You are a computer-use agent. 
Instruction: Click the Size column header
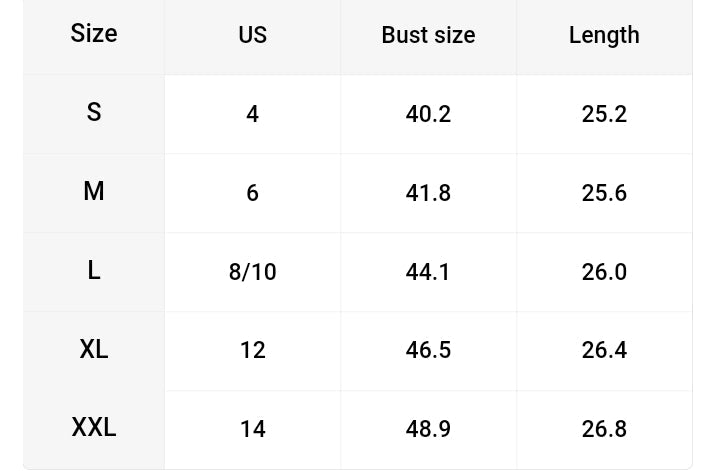tap(94, 34)
